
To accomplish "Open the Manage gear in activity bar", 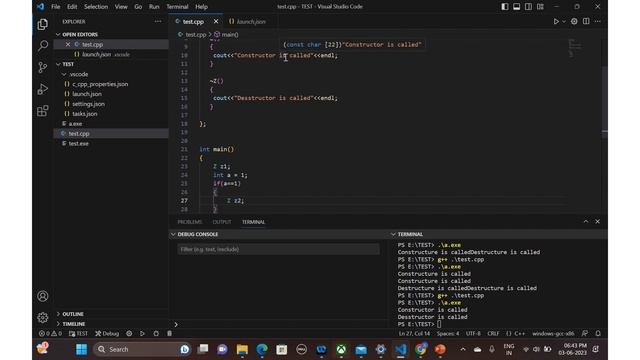I will click(42, 317).
